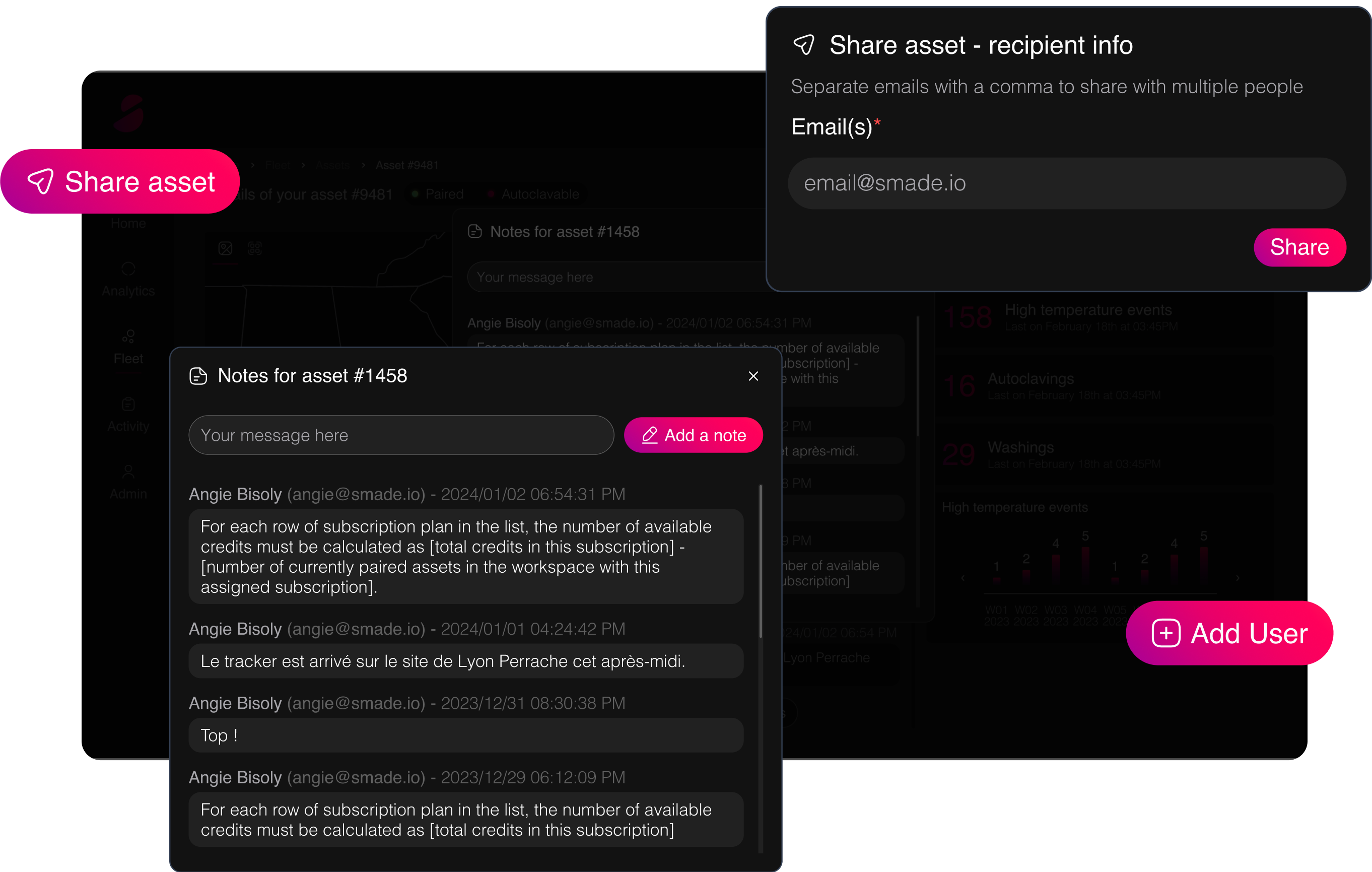Toggle the Paired status indicator
The height and width of the screenshot is (872, 1372).
click(x=436, y=194)
